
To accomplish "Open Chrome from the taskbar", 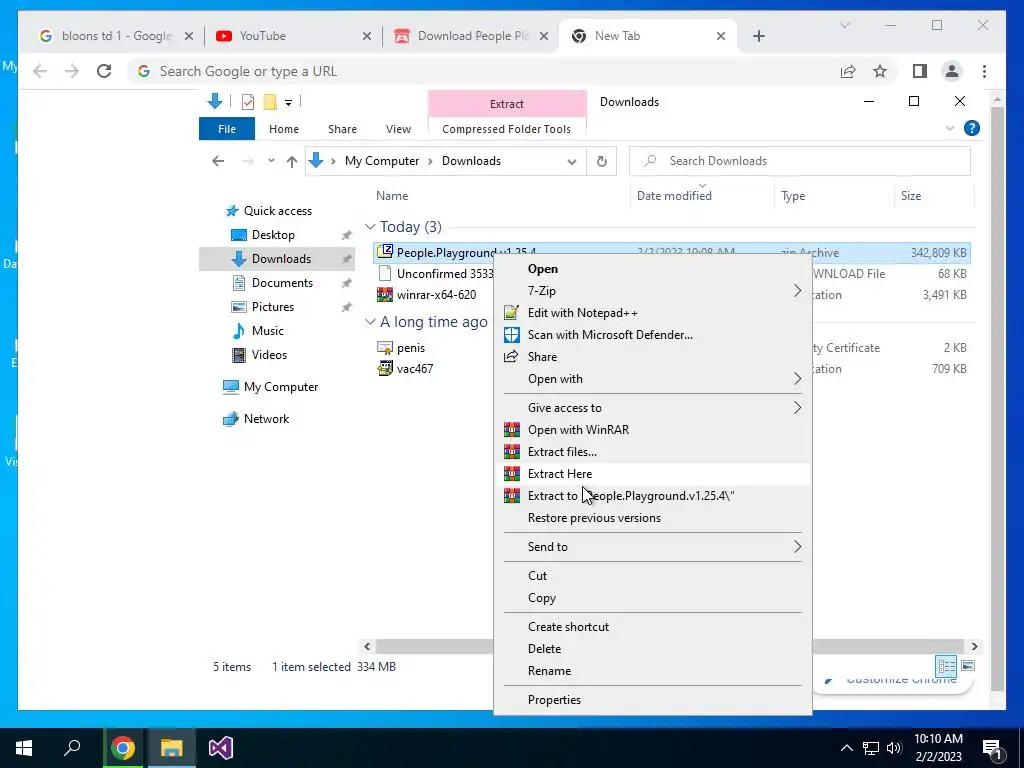I will pyautogui.click(x=122, y=748).
